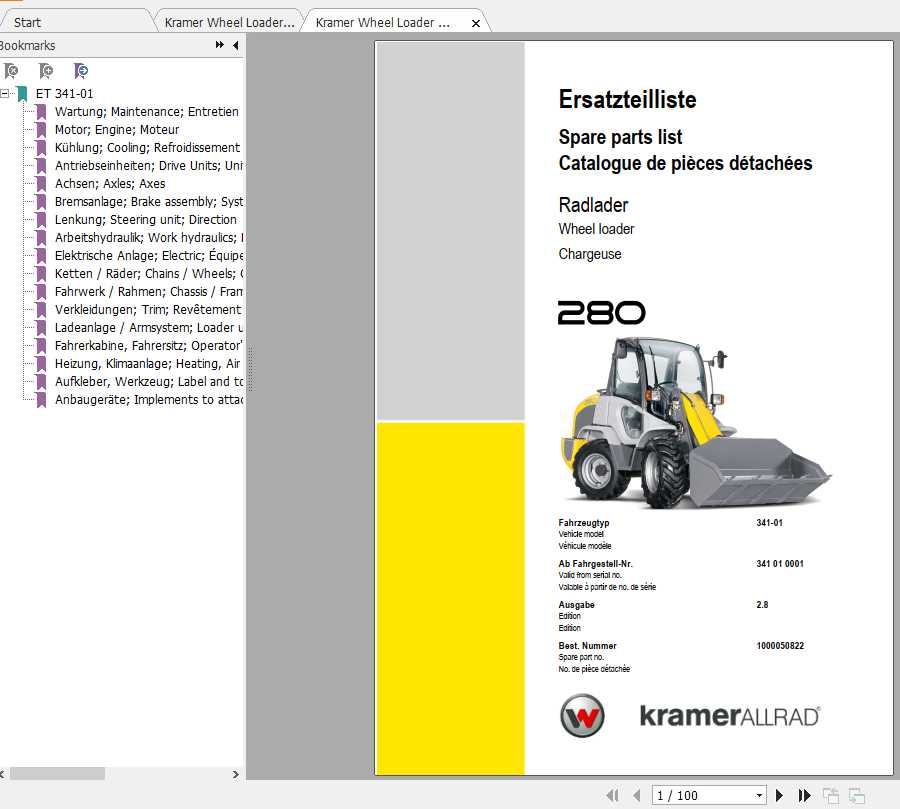Go to first page button

tap(612, 795)
